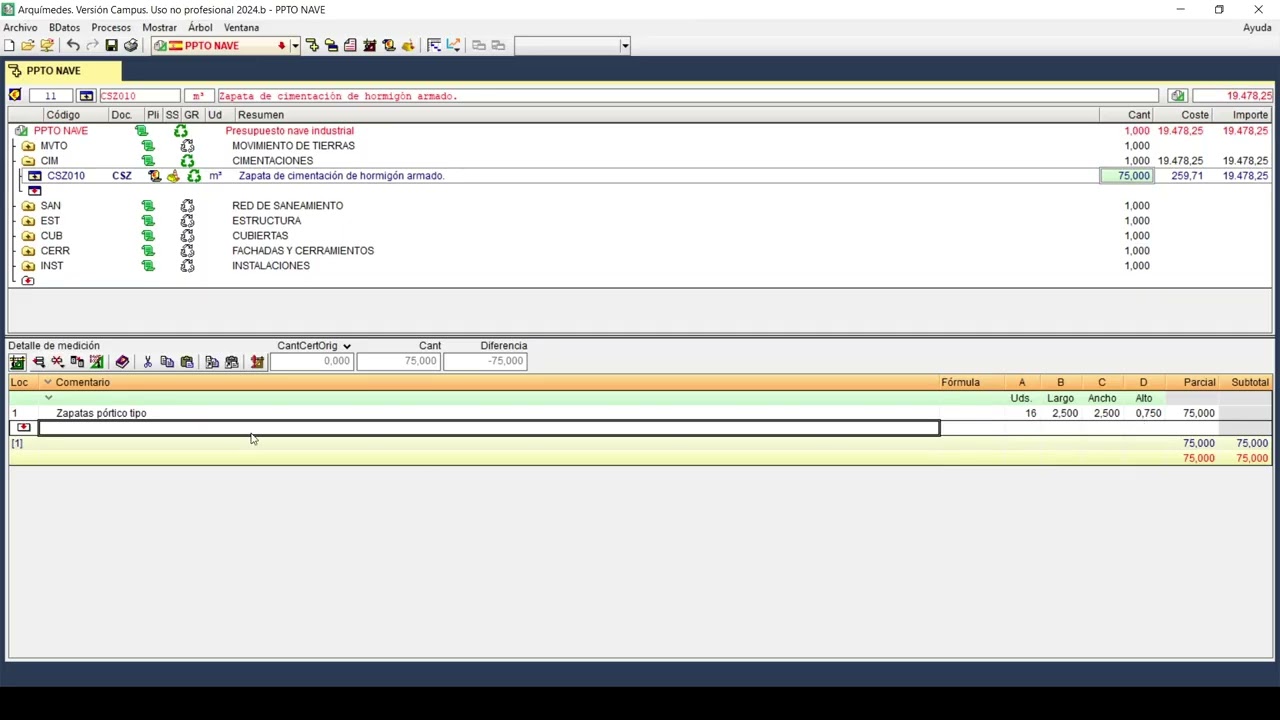Click the tree structure view icon
Image resolution: width=1280 pixels, height=720 pixels.
(433, 45)
